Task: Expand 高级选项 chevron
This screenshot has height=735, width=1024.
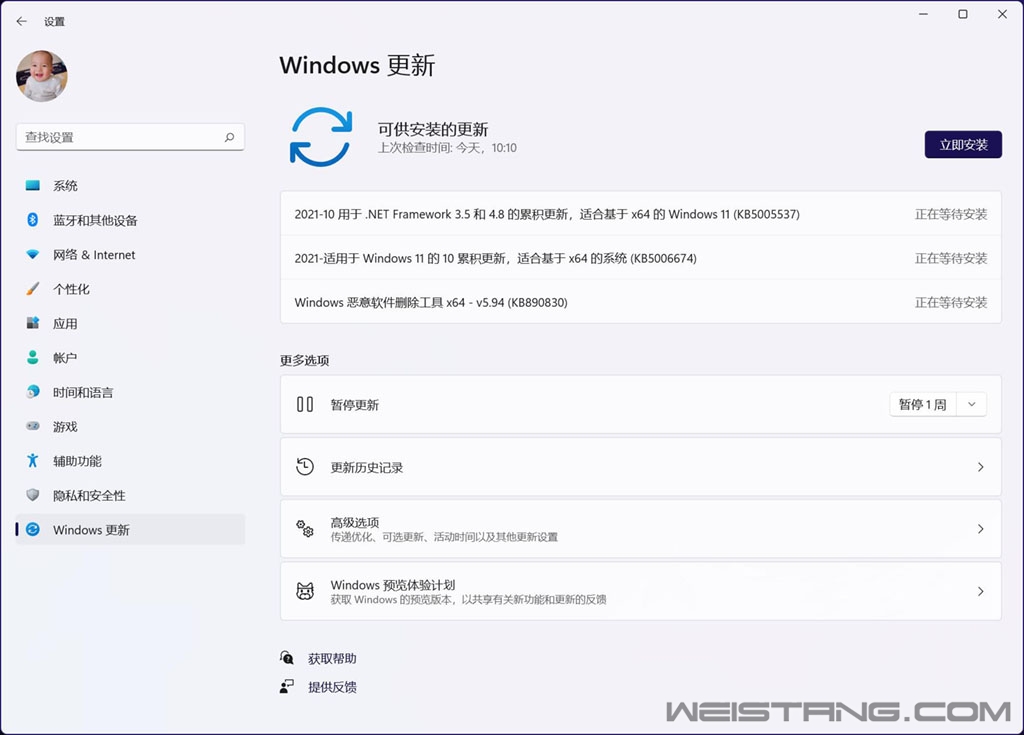Action: tap(980, 529)
